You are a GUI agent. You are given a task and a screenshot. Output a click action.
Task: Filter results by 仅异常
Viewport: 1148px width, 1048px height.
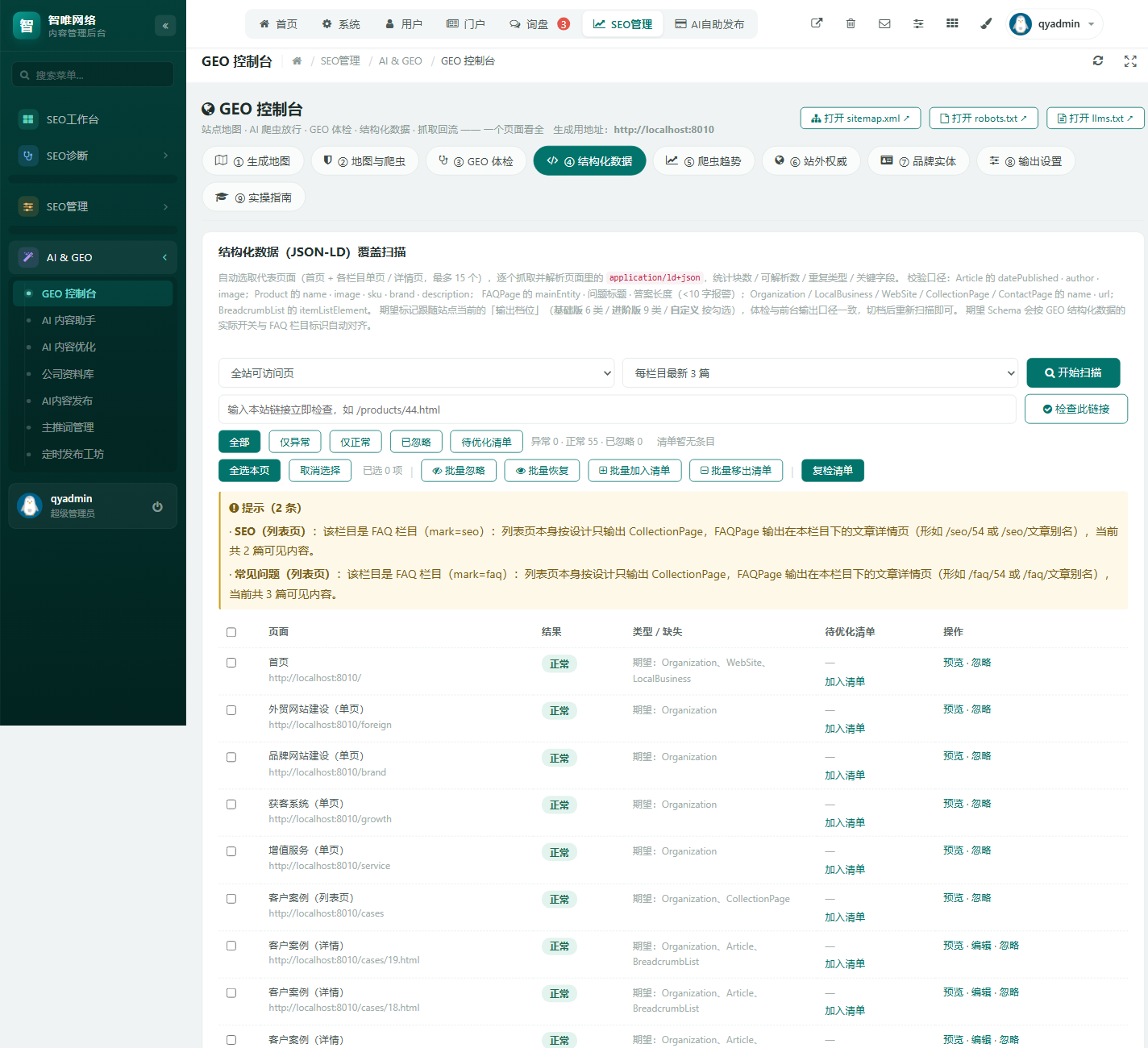pos(294,442)
